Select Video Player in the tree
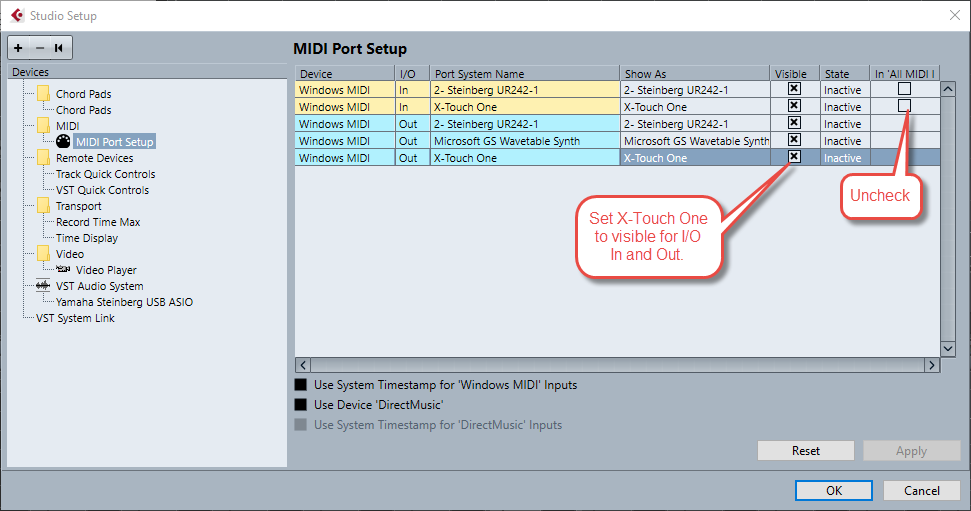Viewport: 971px width, 511px height. point(106,270)
